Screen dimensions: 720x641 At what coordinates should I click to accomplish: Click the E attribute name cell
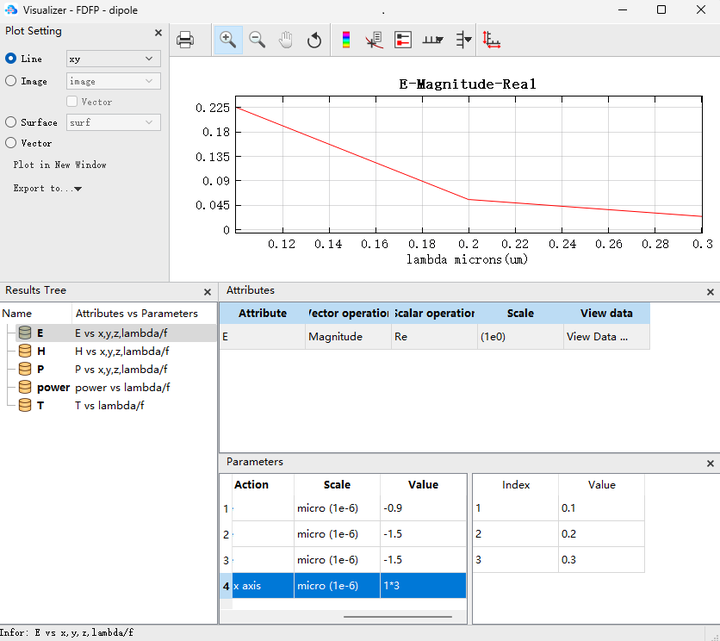[x=263, y=337]
